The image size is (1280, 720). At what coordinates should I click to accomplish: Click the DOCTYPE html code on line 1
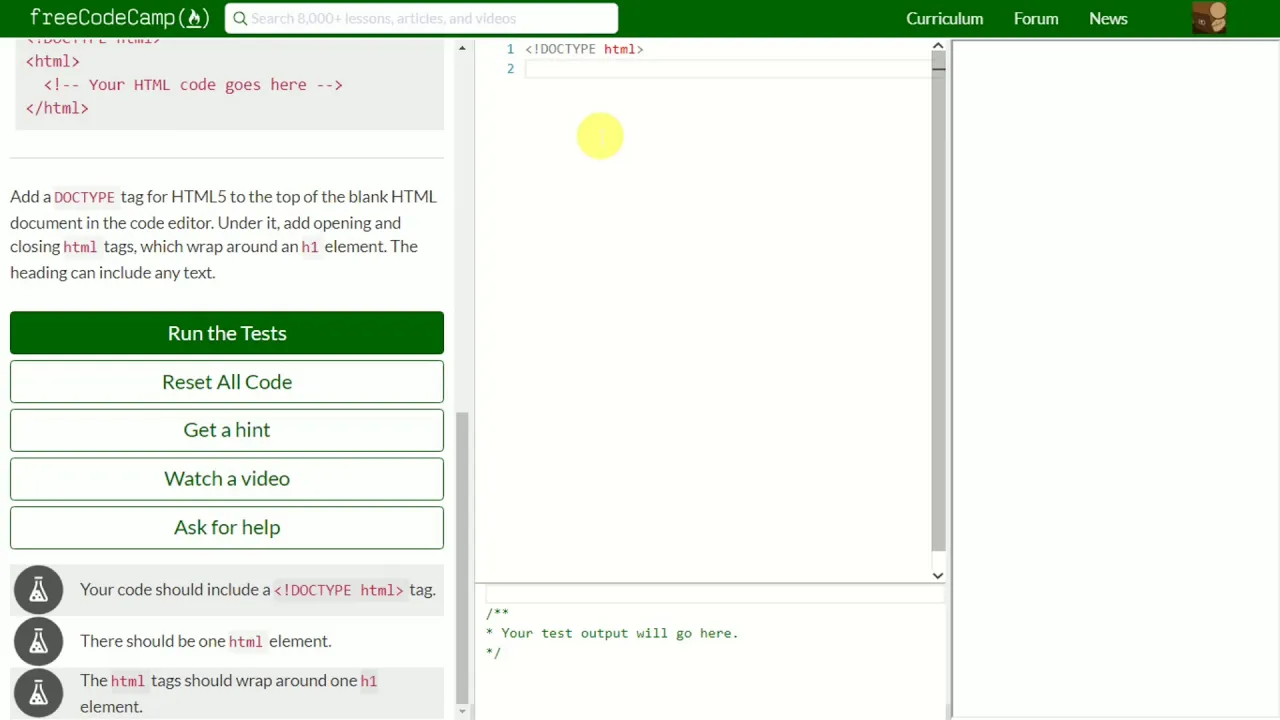[x=584, y=49]
